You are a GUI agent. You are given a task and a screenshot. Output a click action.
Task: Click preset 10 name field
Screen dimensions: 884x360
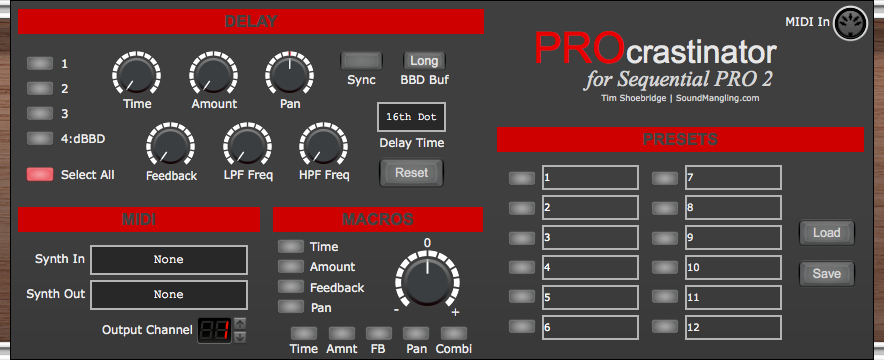point(733,267)
